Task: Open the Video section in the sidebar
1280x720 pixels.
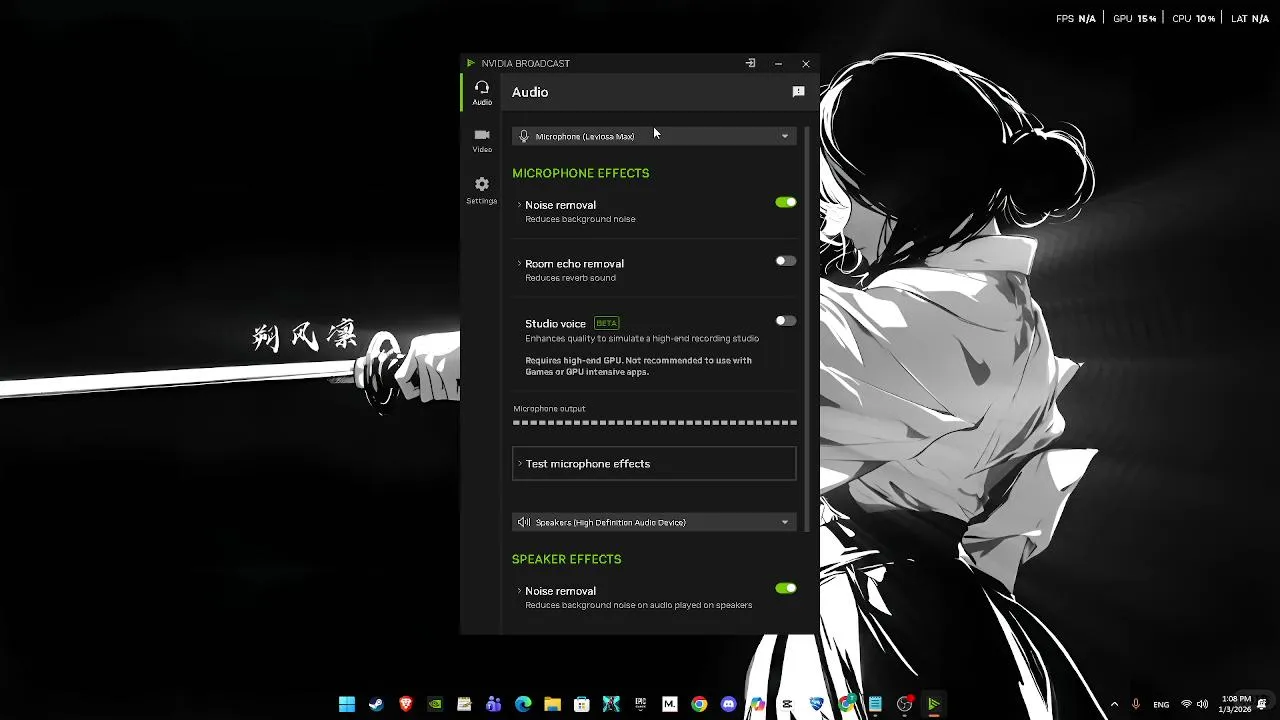Action: [482, 140]
